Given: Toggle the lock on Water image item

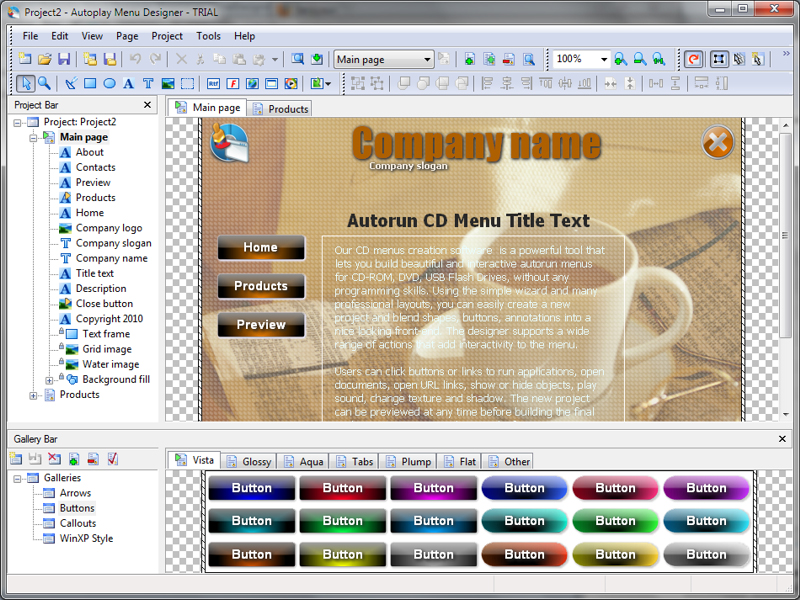Looking at the screenshot, I should pos(61,362).
